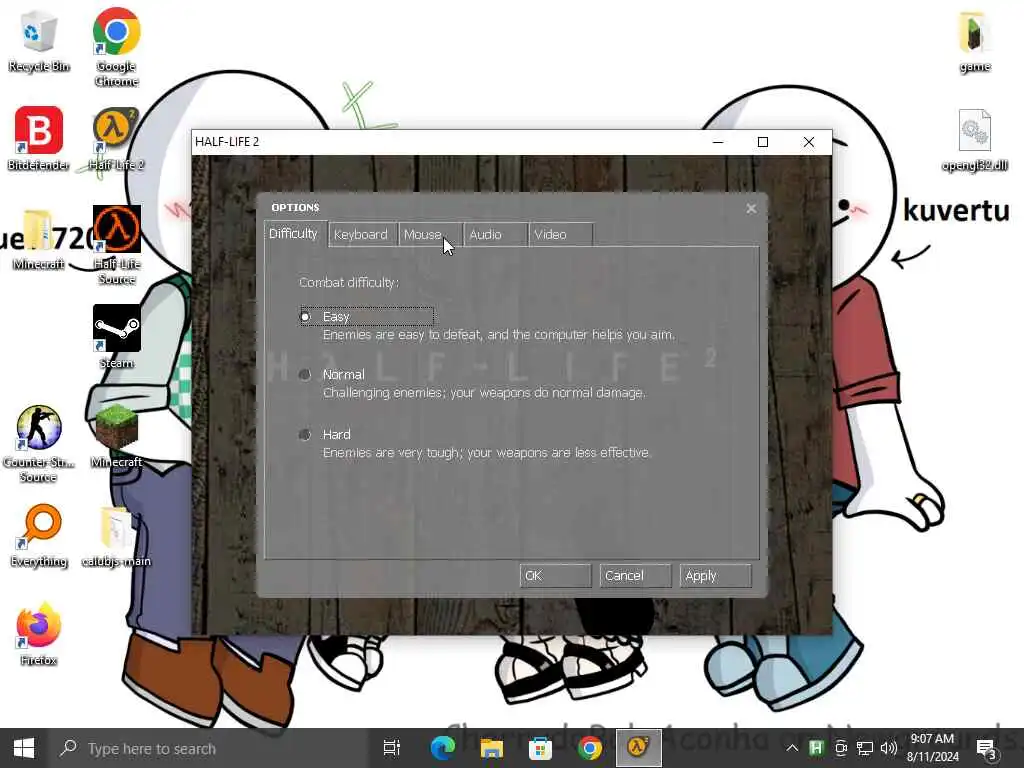Open the notification center
The image size is (1024, 768).
point(986,748)
